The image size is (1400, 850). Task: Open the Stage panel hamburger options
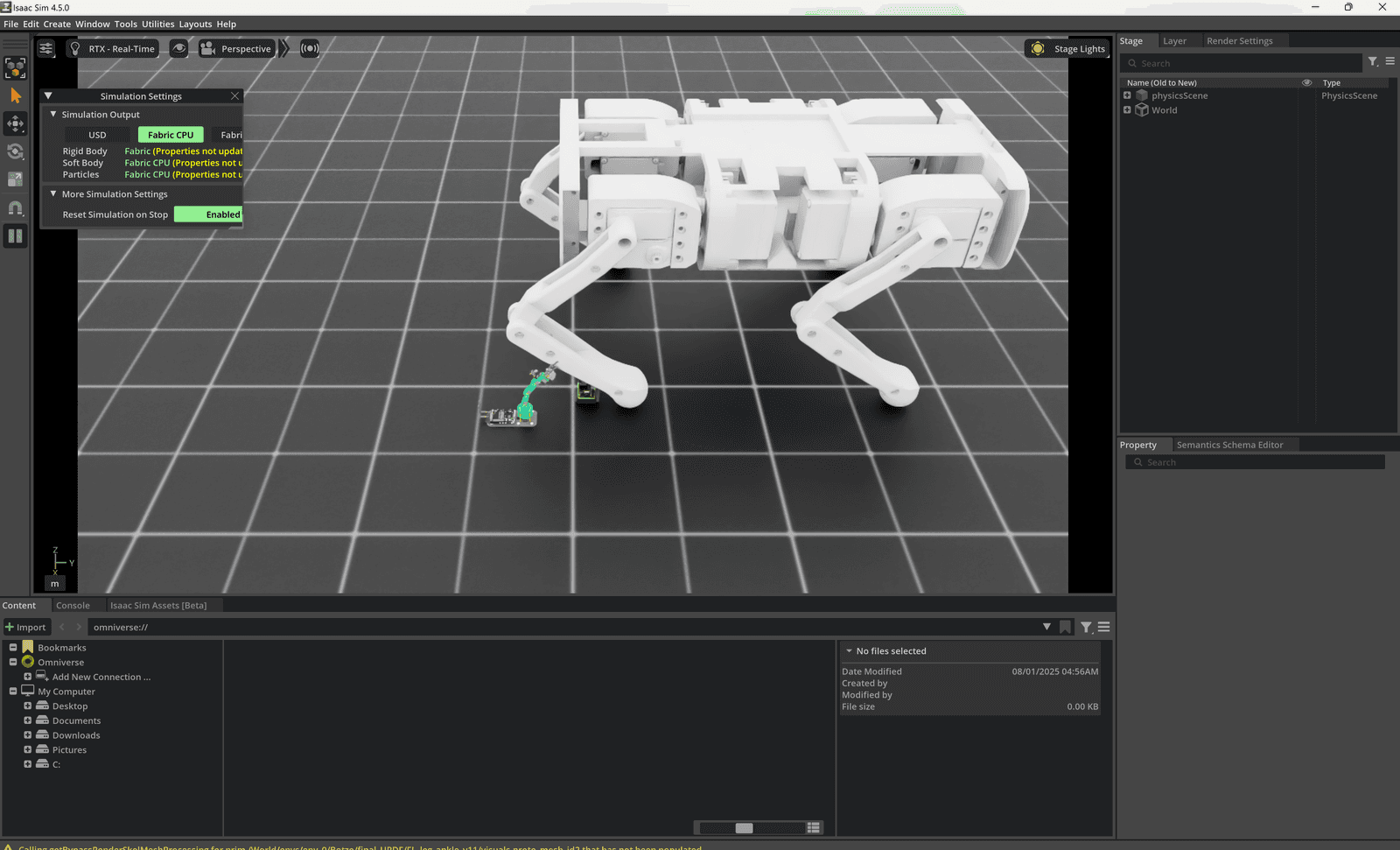click(x=1389, y=61)
